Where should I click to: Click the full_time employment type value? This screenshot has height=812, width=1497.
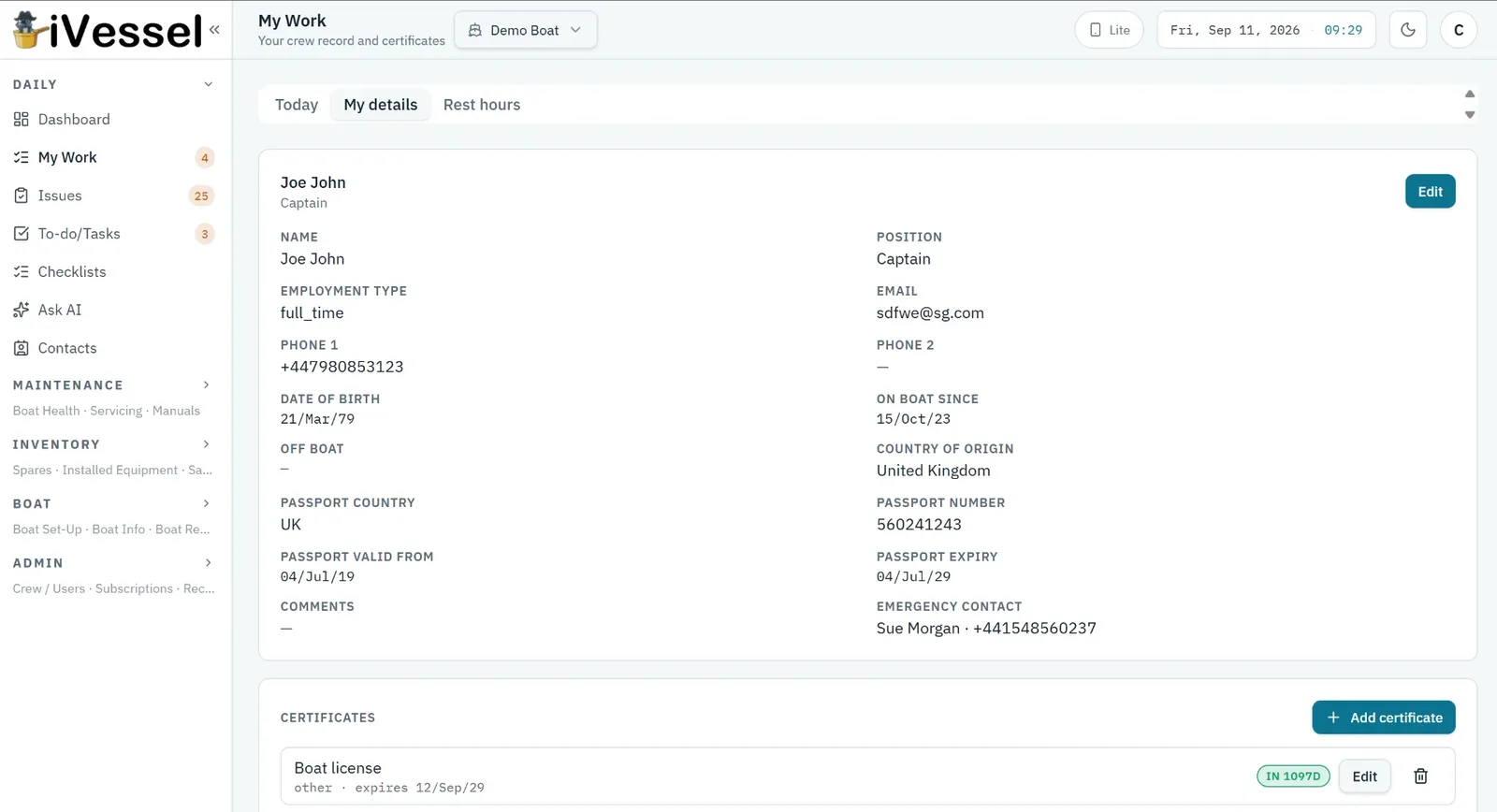pyautogui.click(x=312, y=313)
